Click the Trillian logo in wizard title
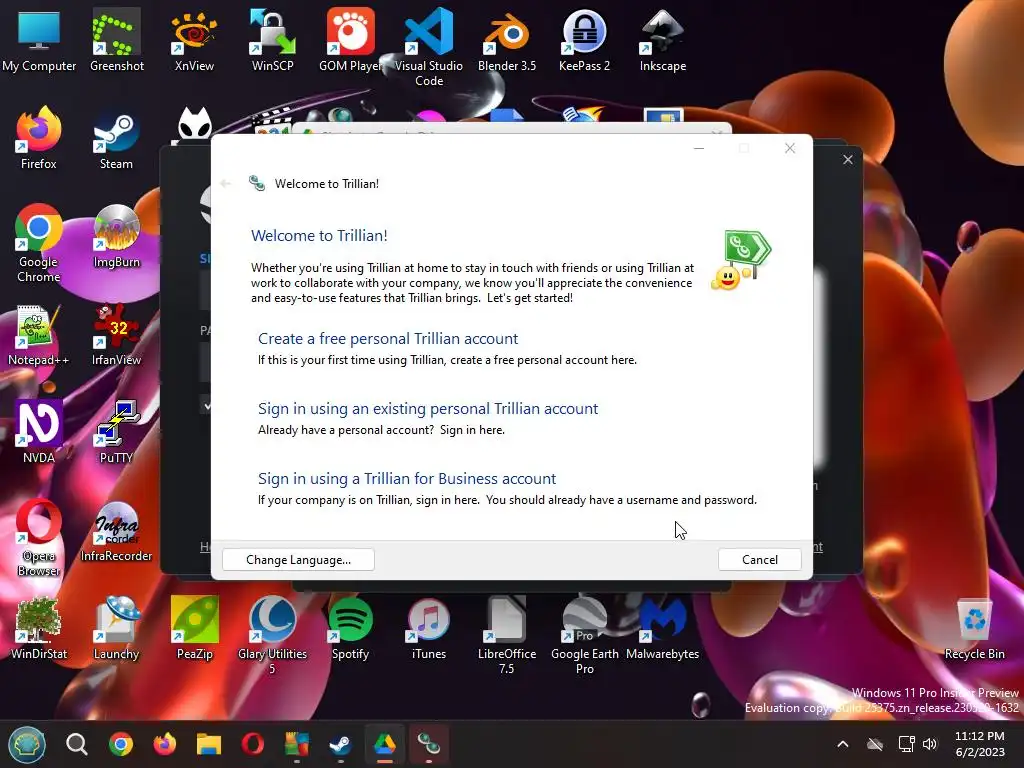The image size is (1024, 768). coord(257,184)
